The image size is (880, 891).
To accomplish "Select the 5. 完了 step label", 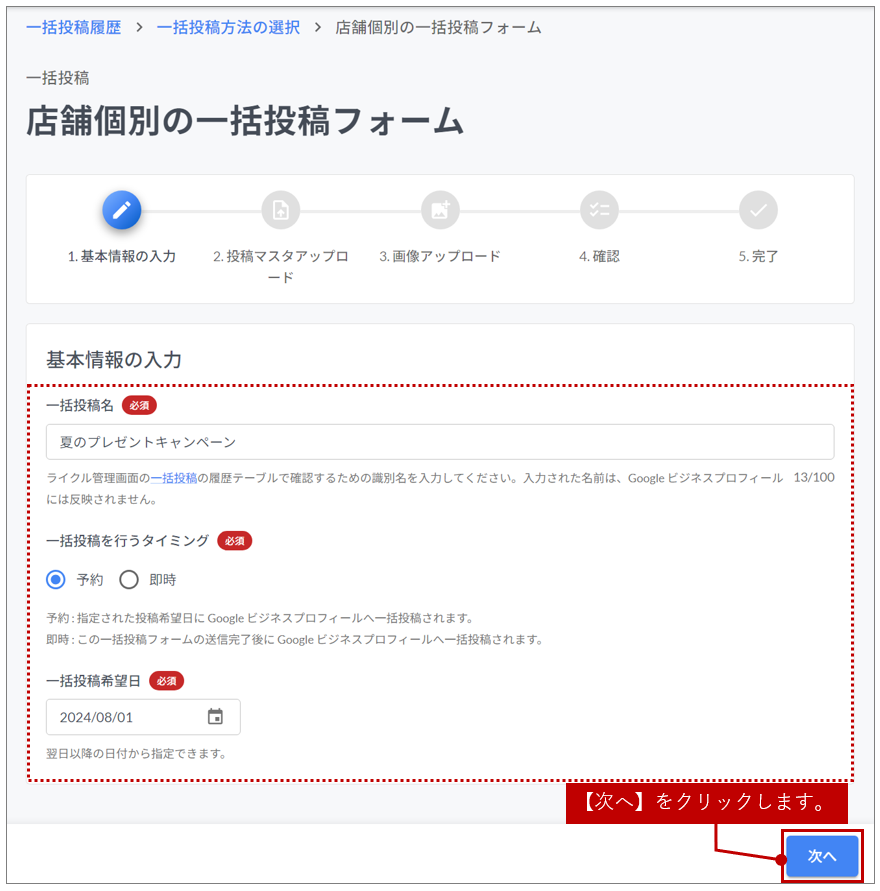I will click(758, 256).
